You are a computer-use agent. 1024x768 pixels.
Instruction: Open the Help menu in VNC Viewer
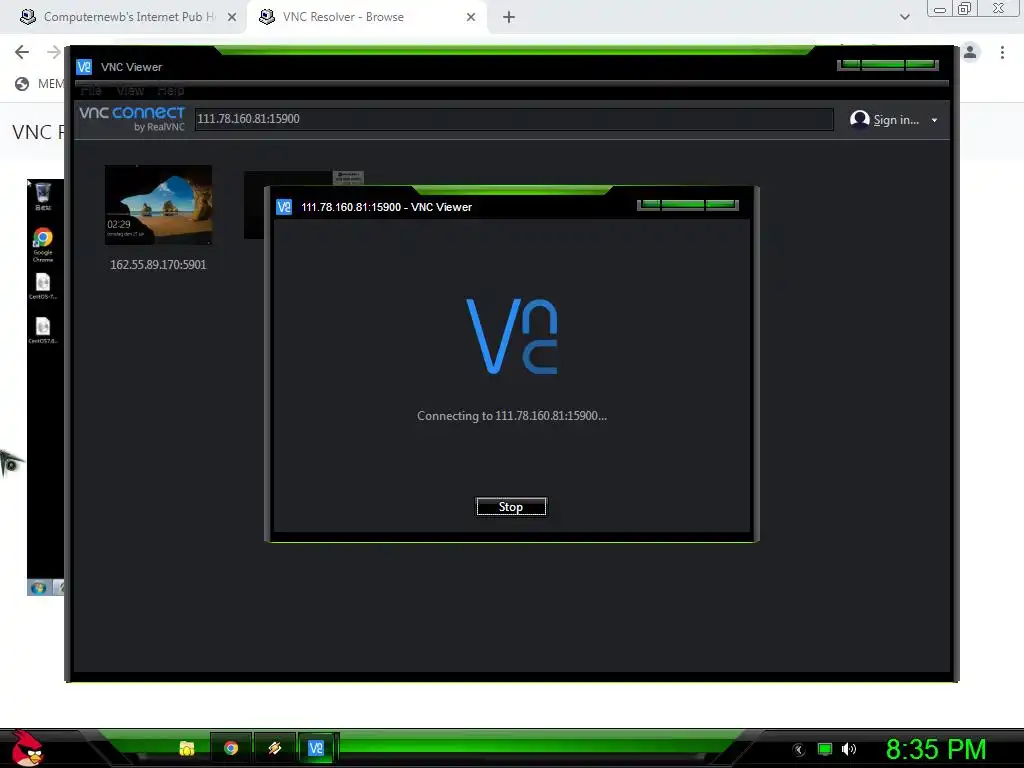click(x=170, y=91)
